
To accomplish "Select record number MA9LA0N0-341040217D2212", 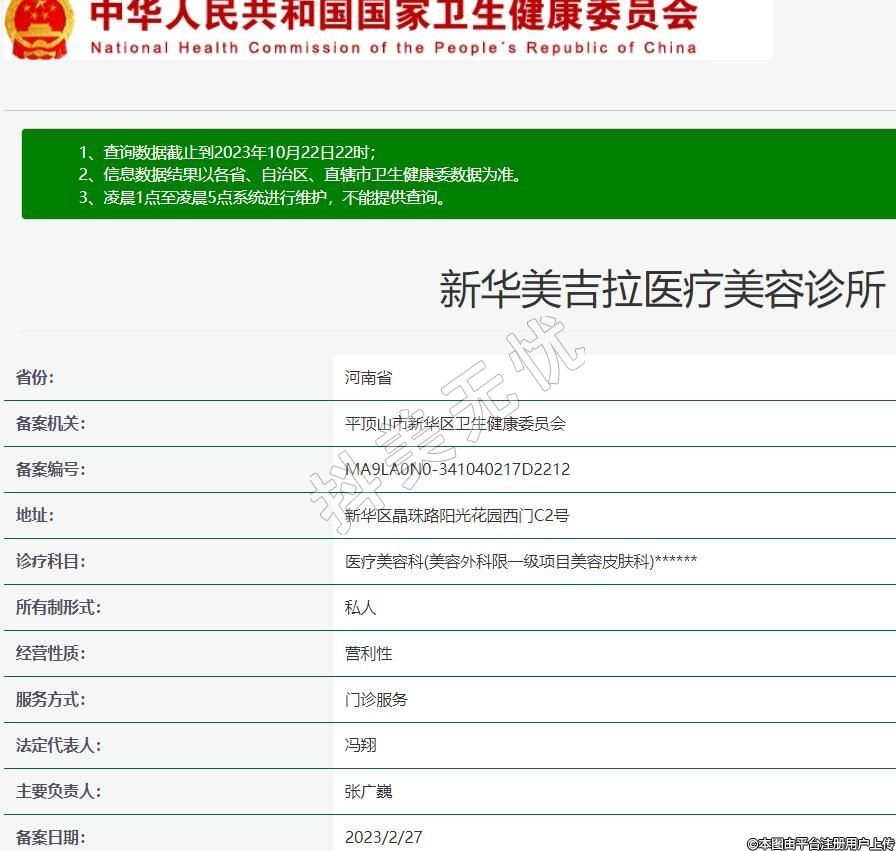I will [x=457, y=470].
